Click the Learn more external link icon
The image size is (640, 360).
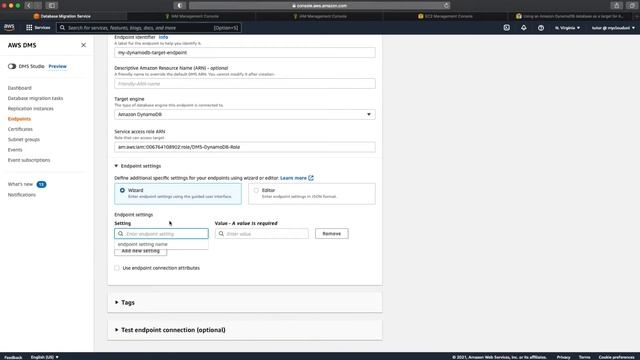tap(311, 178)
